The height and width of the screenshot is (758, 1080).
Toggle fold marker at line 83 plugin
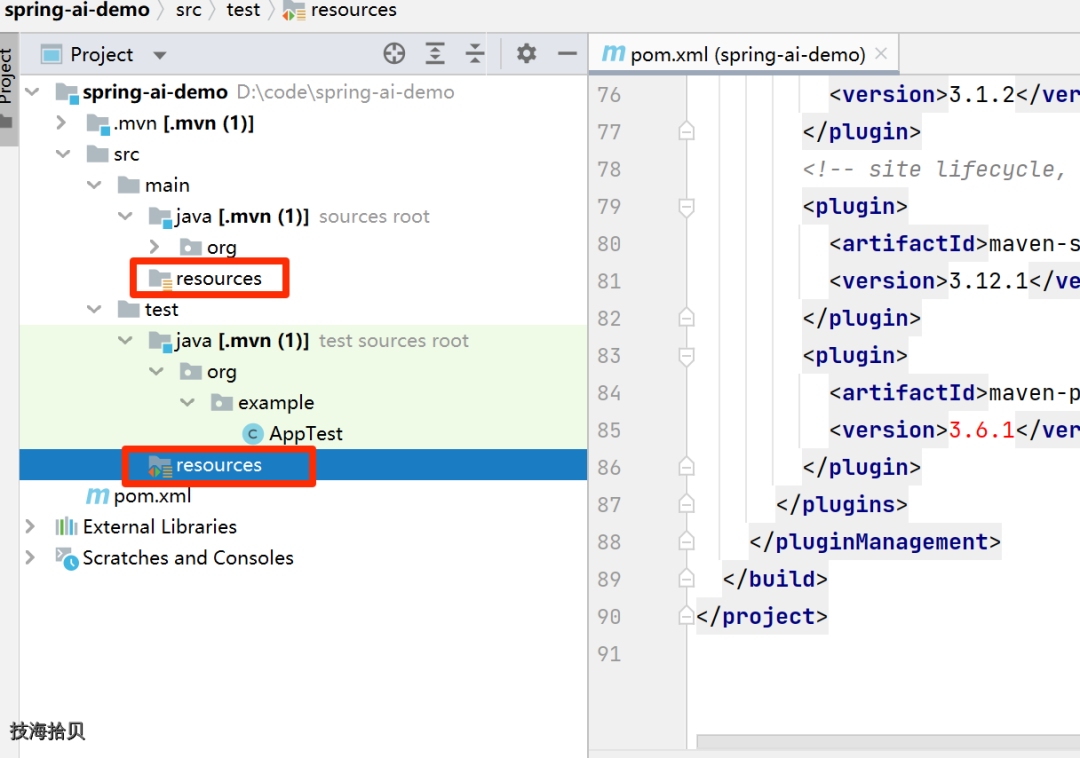pyautogui.click(x=686, y=356)
